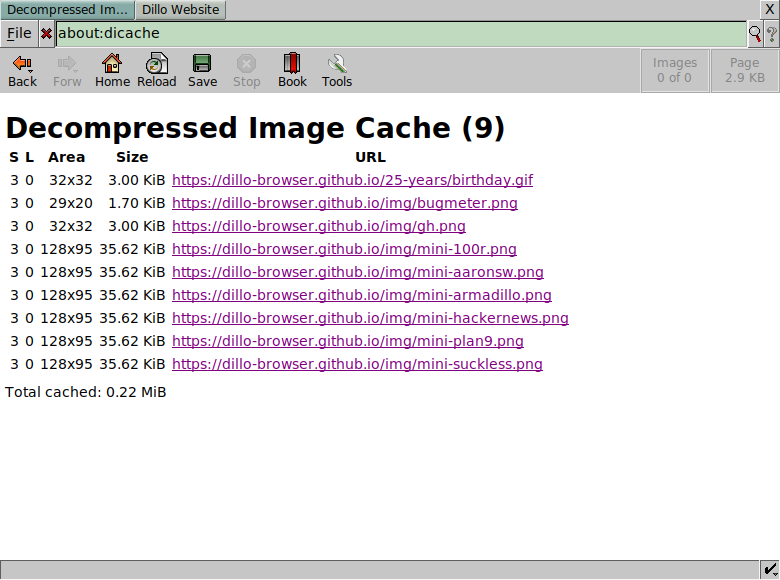Open the File menu
The width and height of the screenshot is (780, 580).
19,33
